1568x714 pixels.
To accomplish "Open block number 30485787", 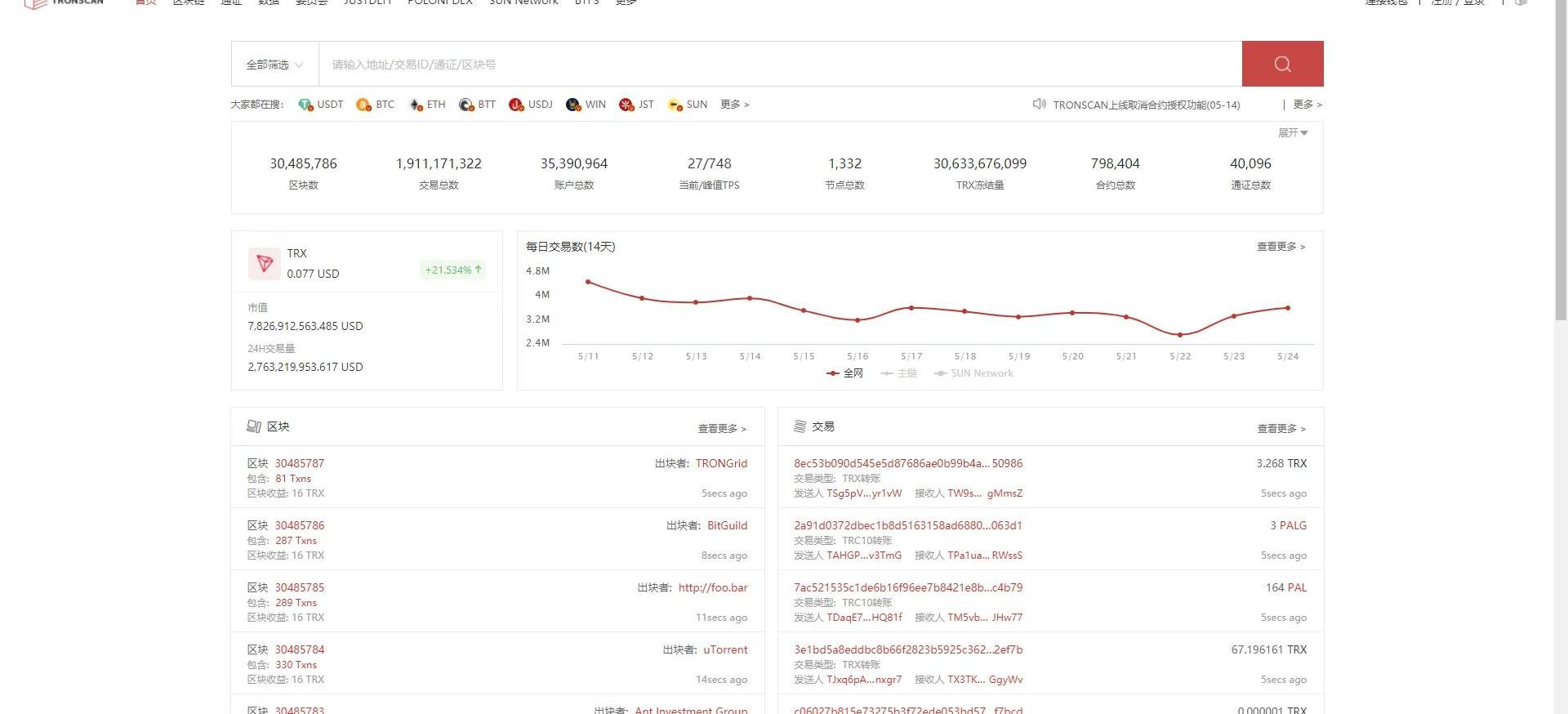I will click(x=300, y=463).
